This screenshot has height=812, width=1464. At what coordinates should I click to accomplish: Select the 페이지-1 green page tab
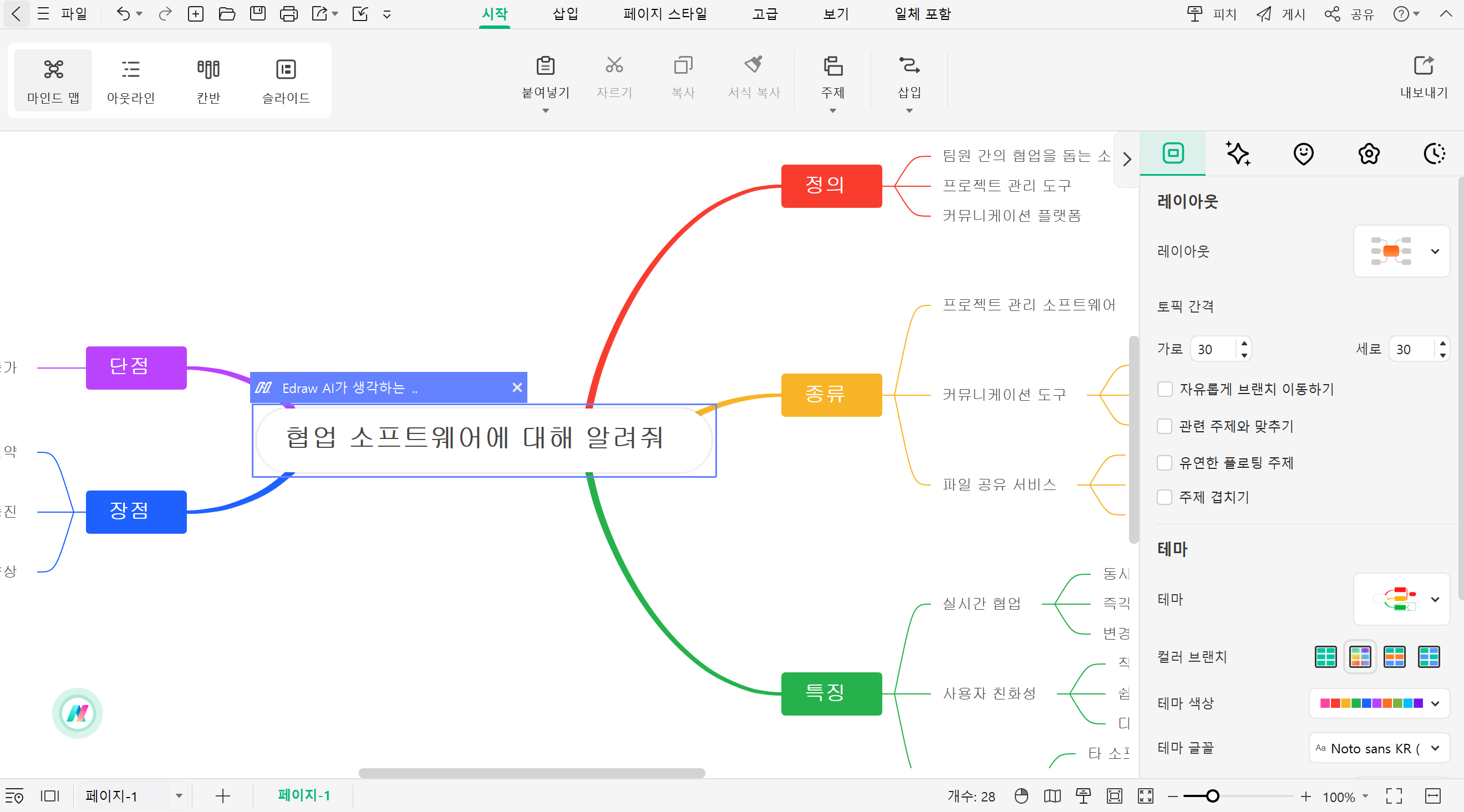[304, 795]
